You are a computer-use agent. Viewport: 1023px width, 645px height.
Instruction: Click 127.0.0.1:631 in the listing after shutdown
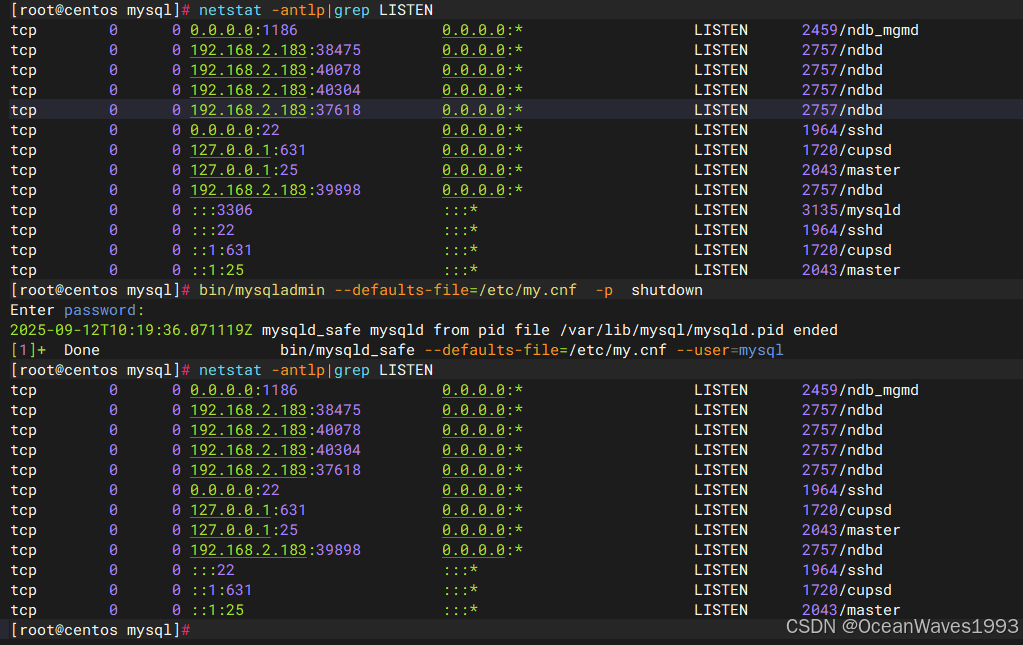click(248, 510)
